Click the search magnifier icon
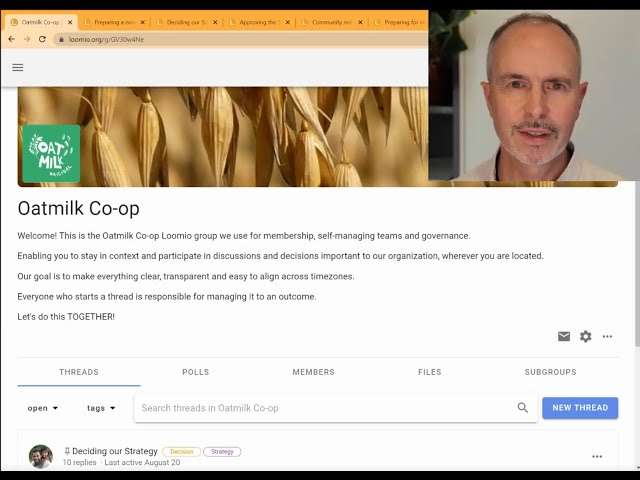The image size is (640, 480). pos(523,407)
